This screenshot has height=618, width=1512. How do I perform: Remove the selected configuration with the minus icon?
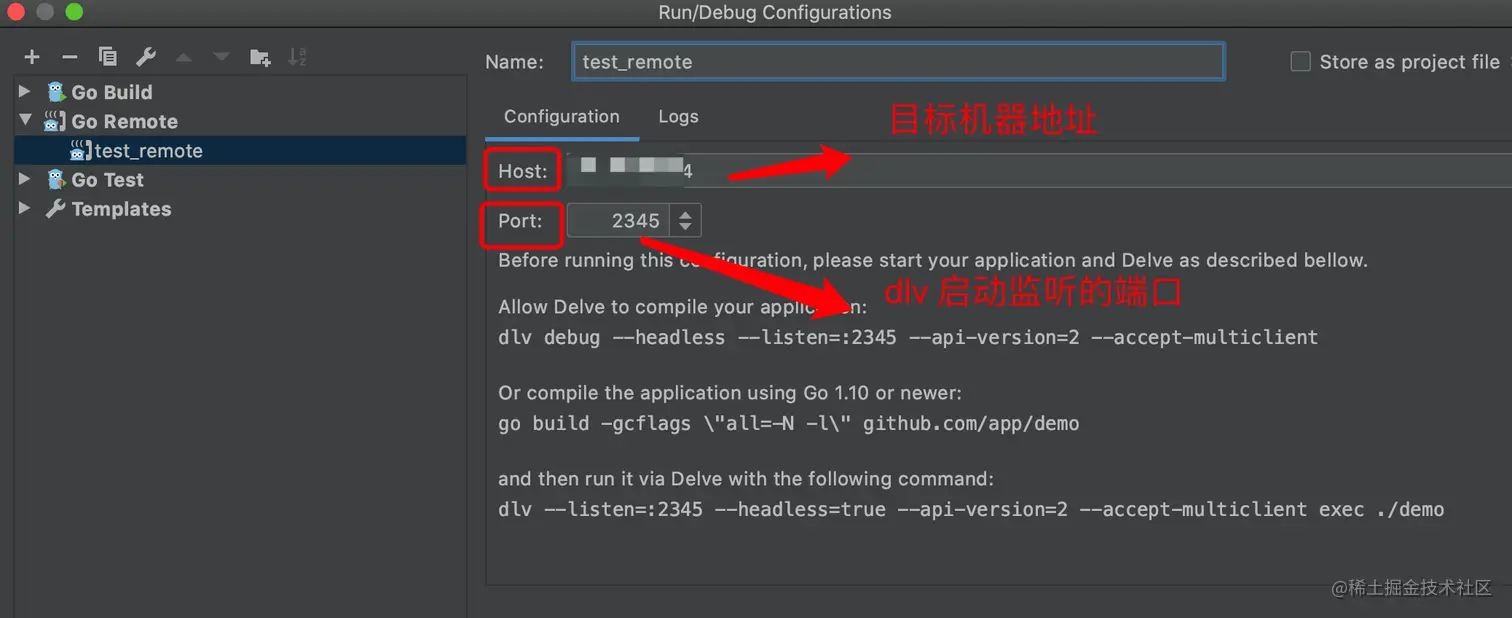69,57
